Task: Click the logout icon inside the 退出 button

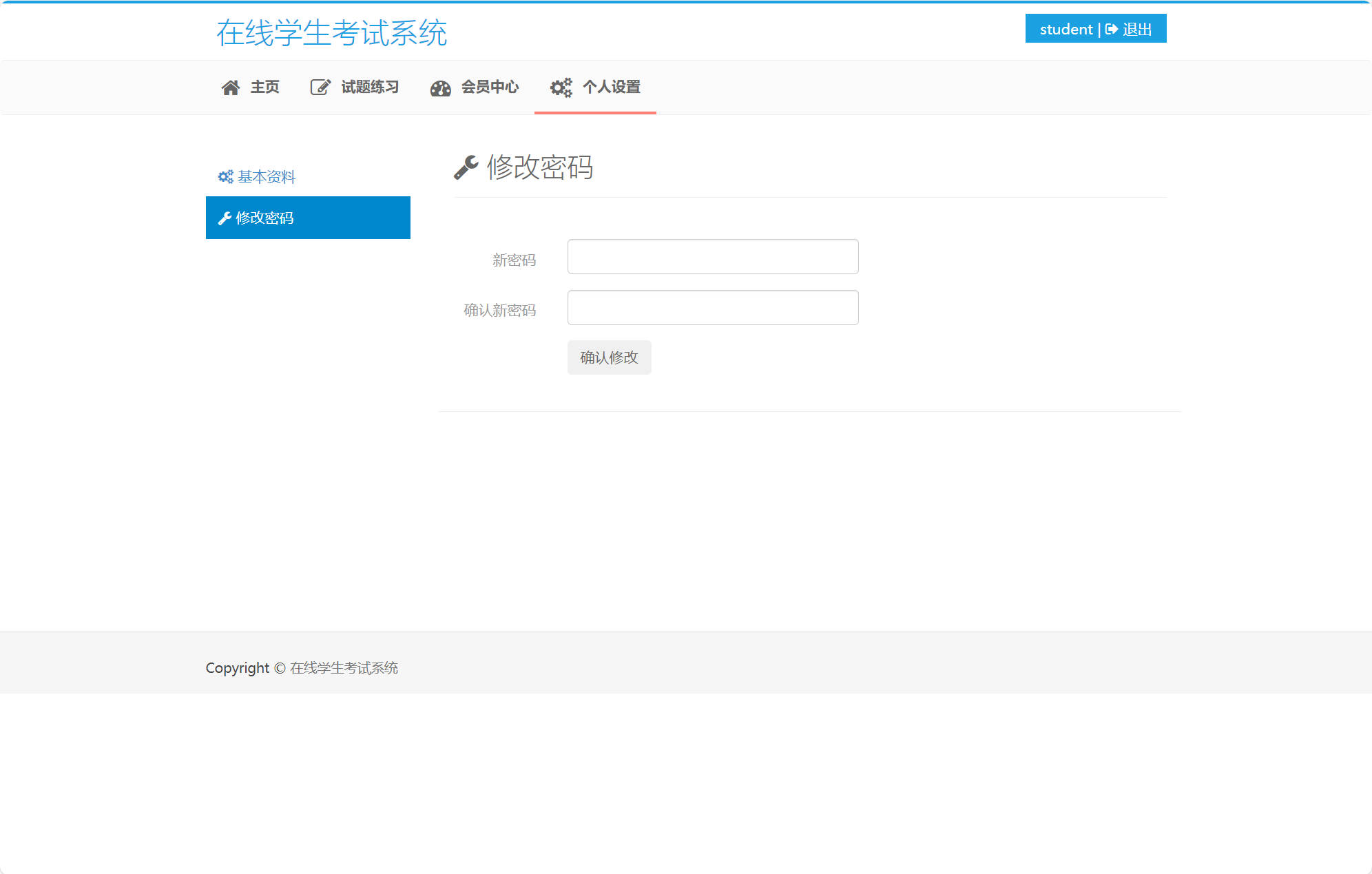Action: tap(1110, 29)
